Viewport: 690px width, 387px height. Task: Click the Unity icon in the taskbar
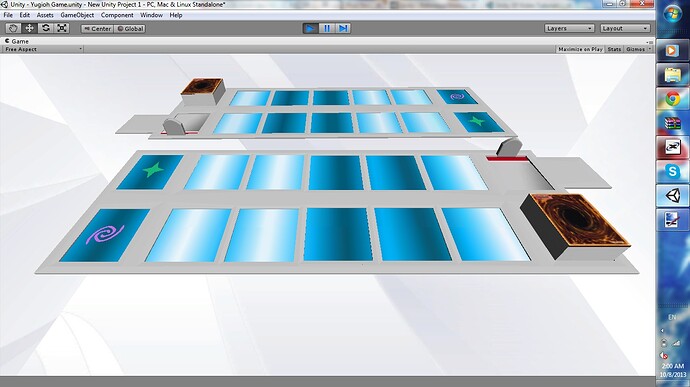(x=672, y=196)
